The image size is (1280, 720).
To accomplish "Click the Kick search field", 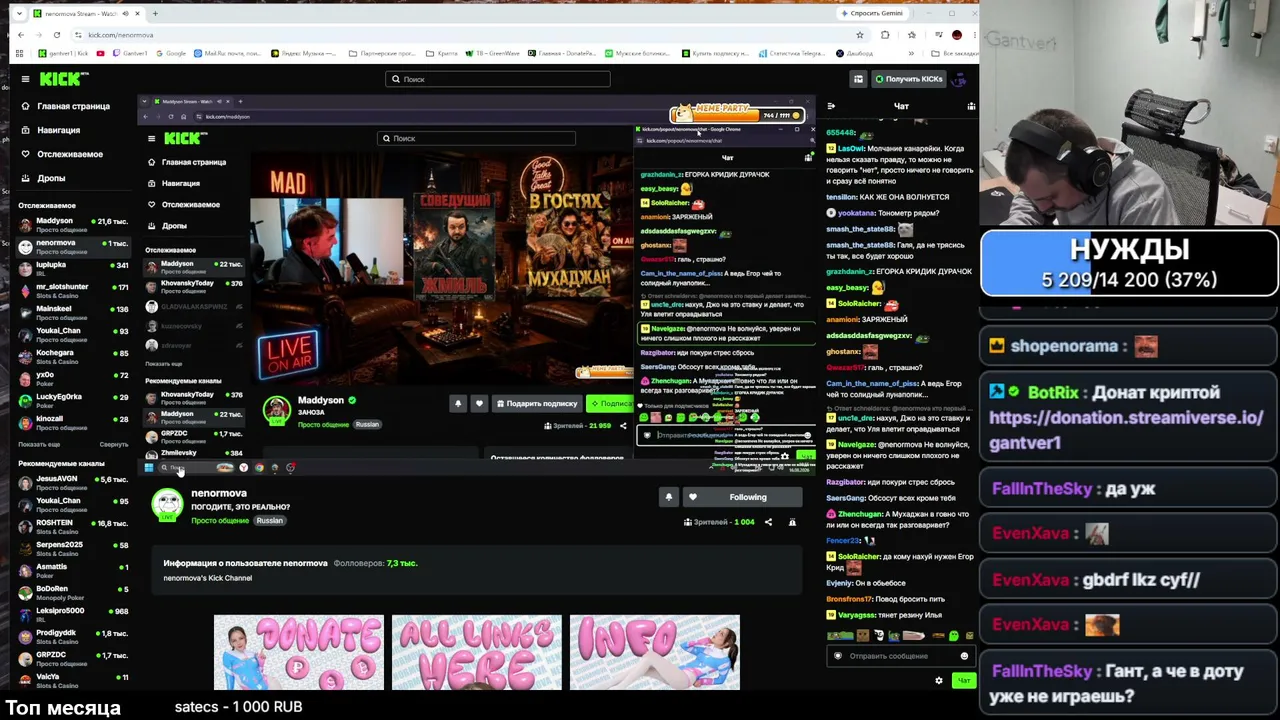I will [497, 79].
